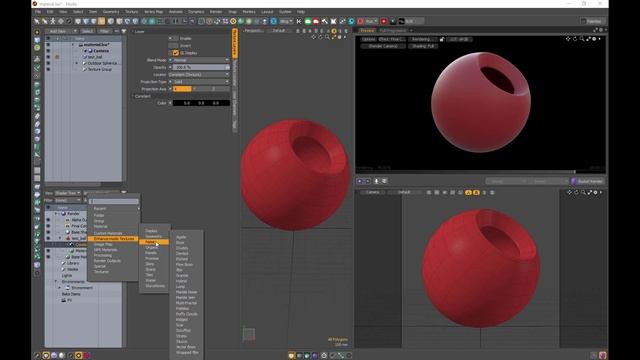Expand the Outdoor Spherical item
640x360 pixels.
[77, 63]
